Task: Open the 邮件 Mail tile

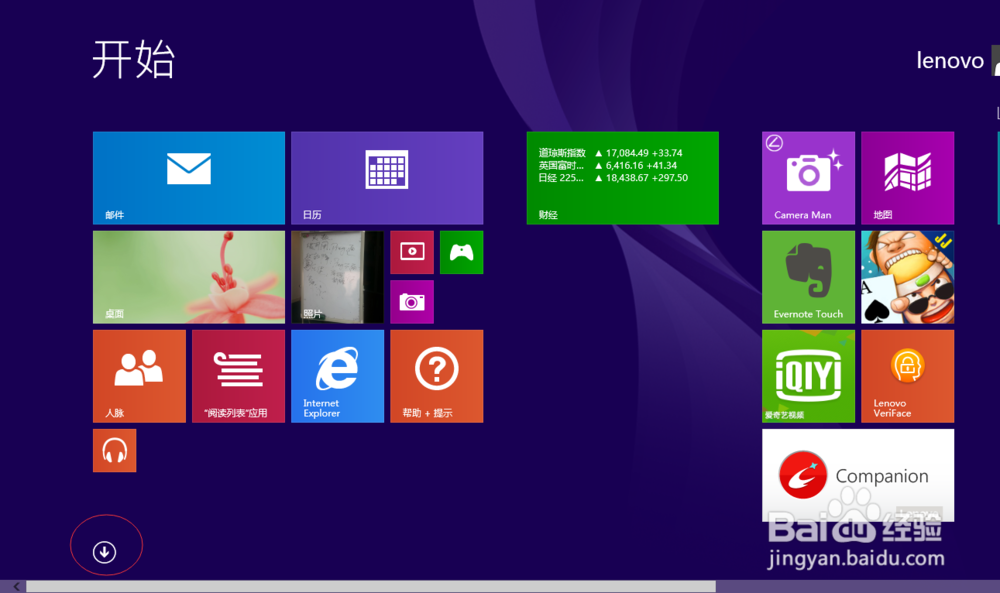Action: pos(188,177)
